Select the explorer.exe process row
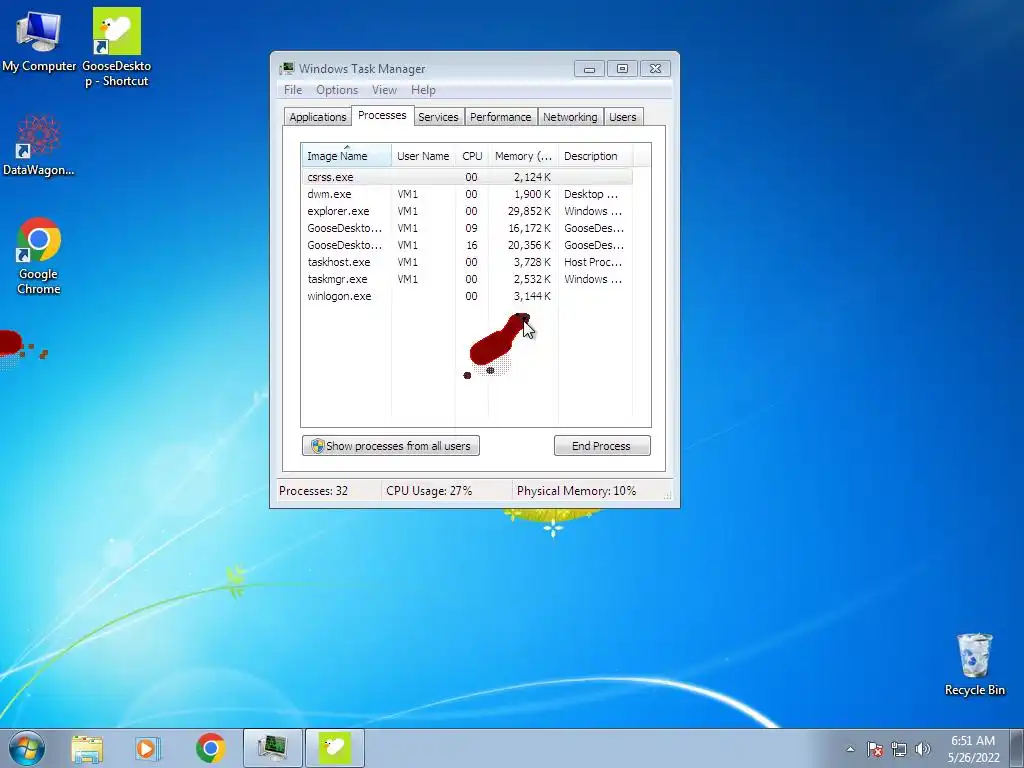 (467, 211)
